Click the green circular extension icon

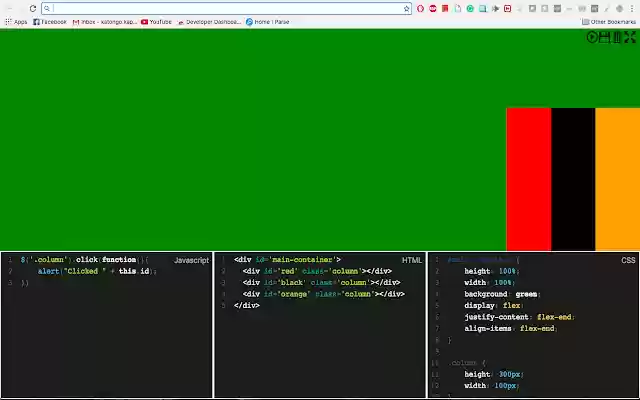[470, 9]
